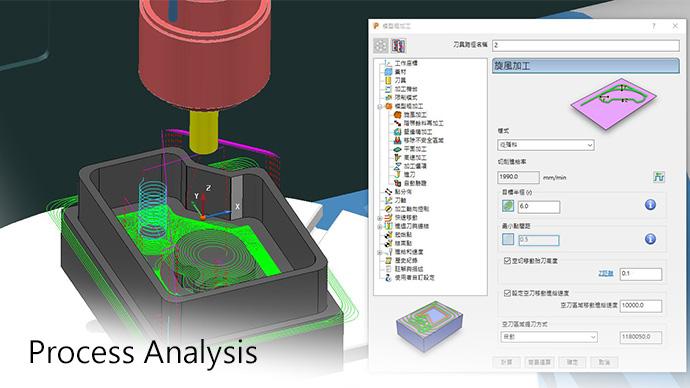Expand the feeds and speeds tree node

click(380, 252)
